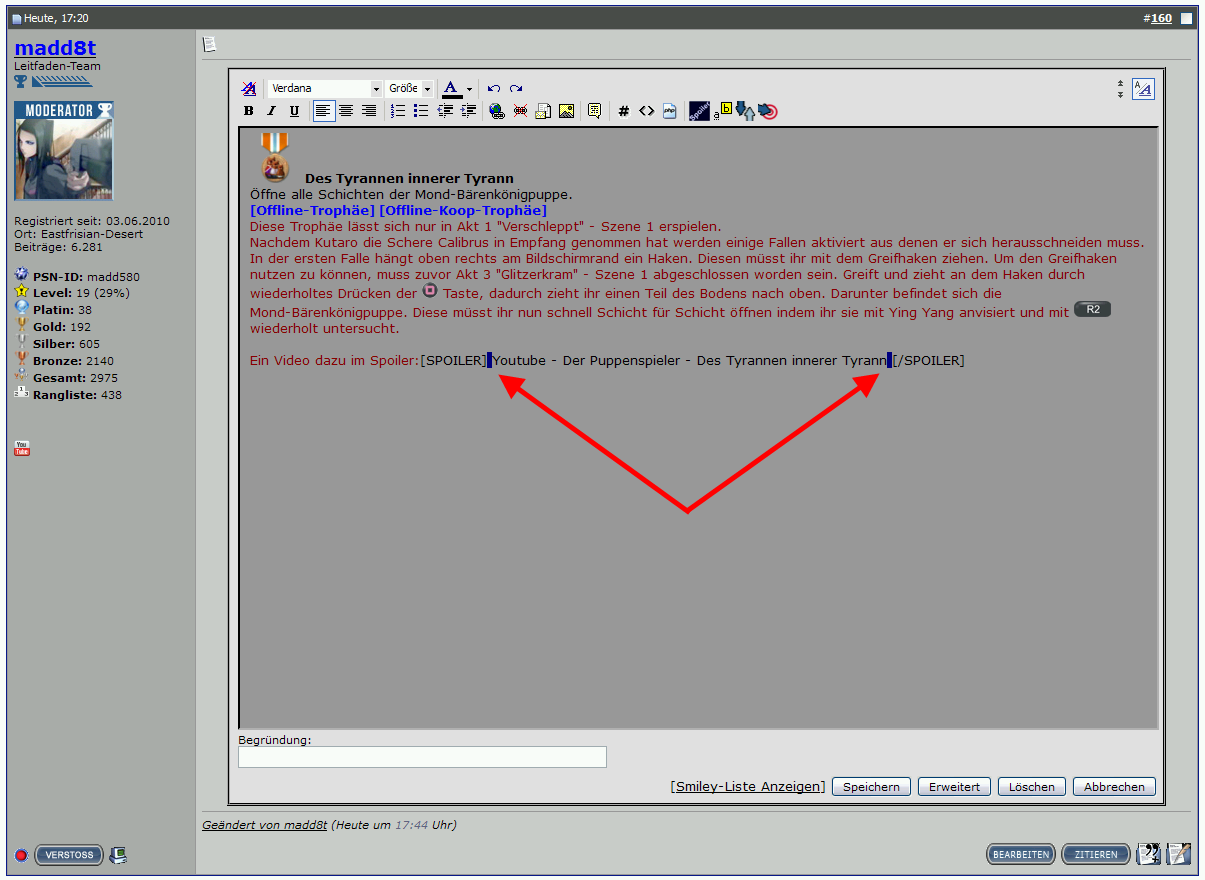The width and height of the screenshot is (1205, 880).
Task: Click the undo arrow
Action: (494, 88)
